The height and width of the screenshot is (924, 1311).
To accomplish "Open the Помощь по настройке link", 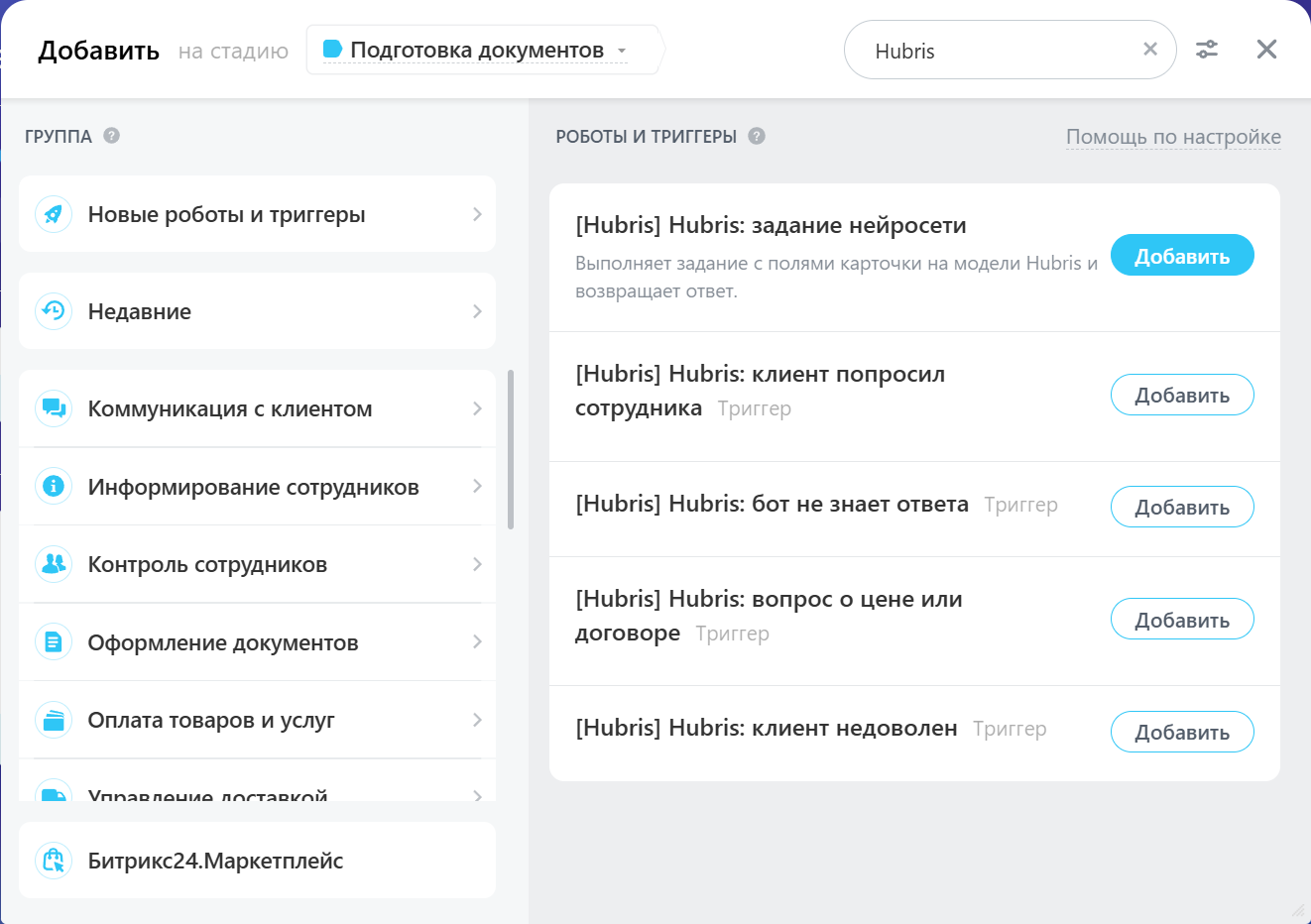I will click(x=1173, y=137).
